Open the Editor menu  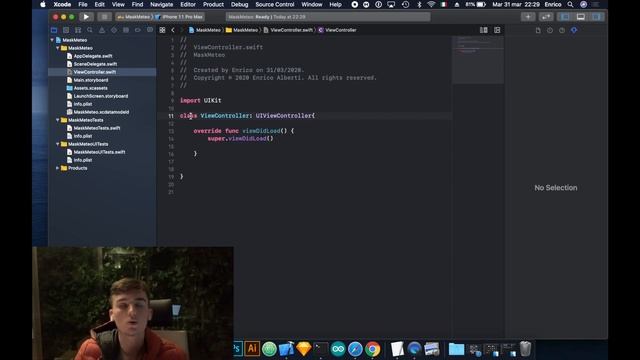pyautogui.click(x=188, y=4)
